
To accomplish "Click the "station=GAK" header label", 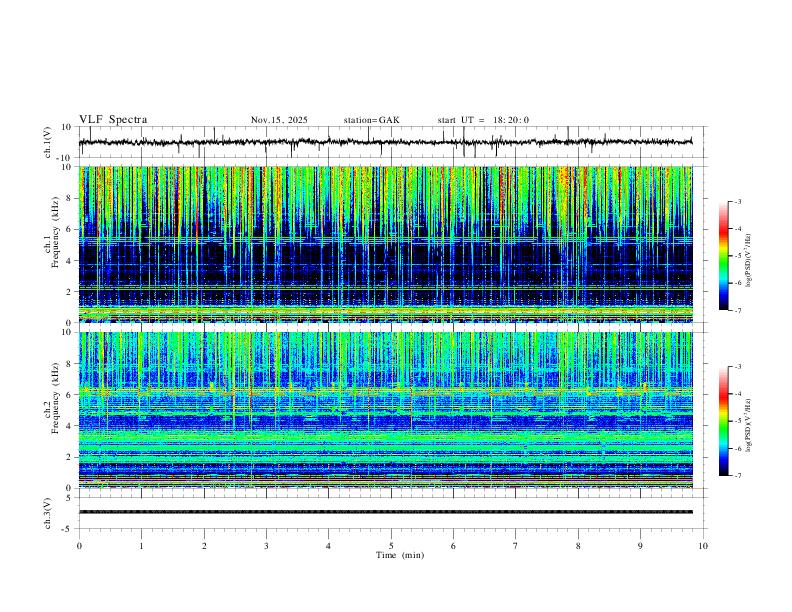I will [371, 120].
